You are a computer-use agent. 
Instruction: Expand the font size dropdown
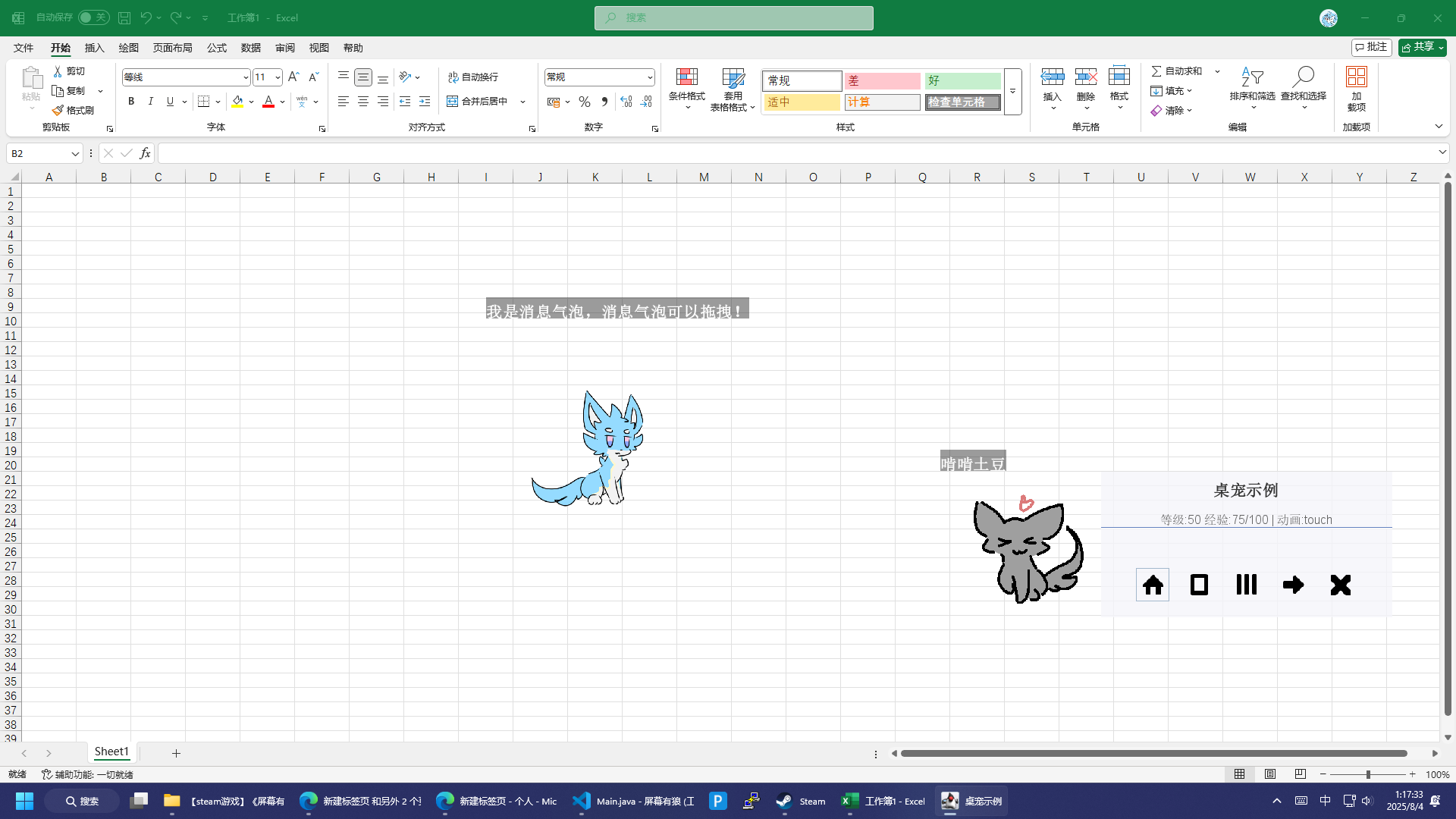[x=278, y=77]
